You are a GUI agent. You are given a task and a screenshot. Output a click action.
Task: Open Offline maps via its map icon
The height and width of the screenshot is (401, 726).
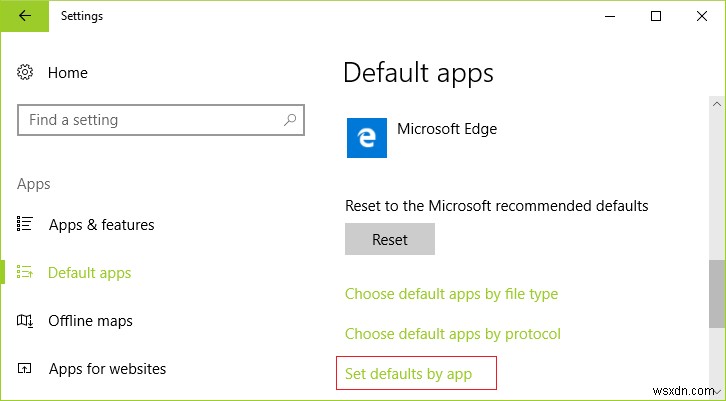click(x=26, y=321)
